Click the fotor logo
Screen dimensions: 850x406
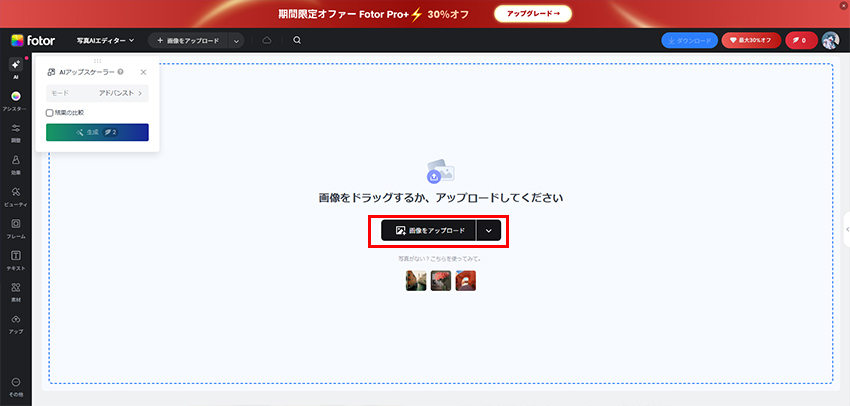pyautogui.click(x=33, y=41)
